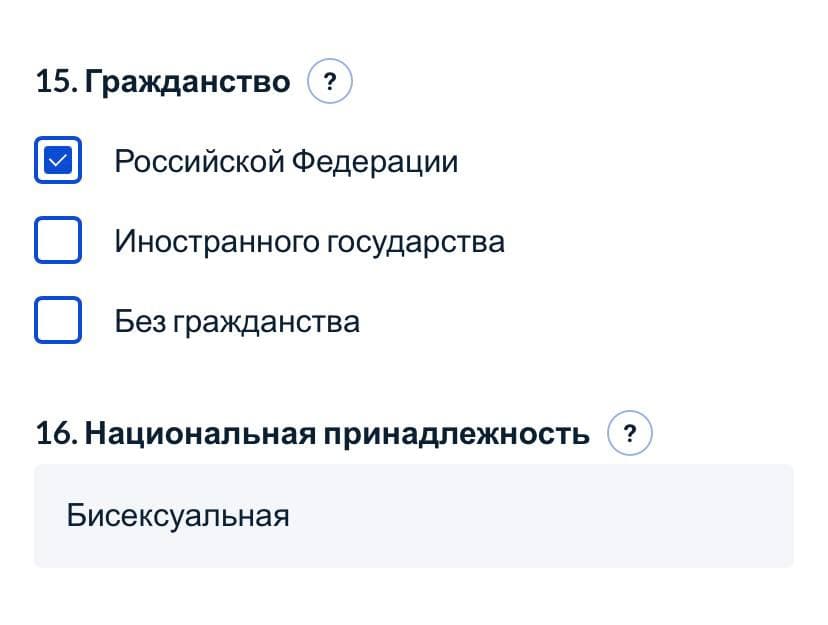The width and height of the screenshot is (828, 625).
Task: Click the Российской Федерации option label
Action: click(x=286, y=161)
